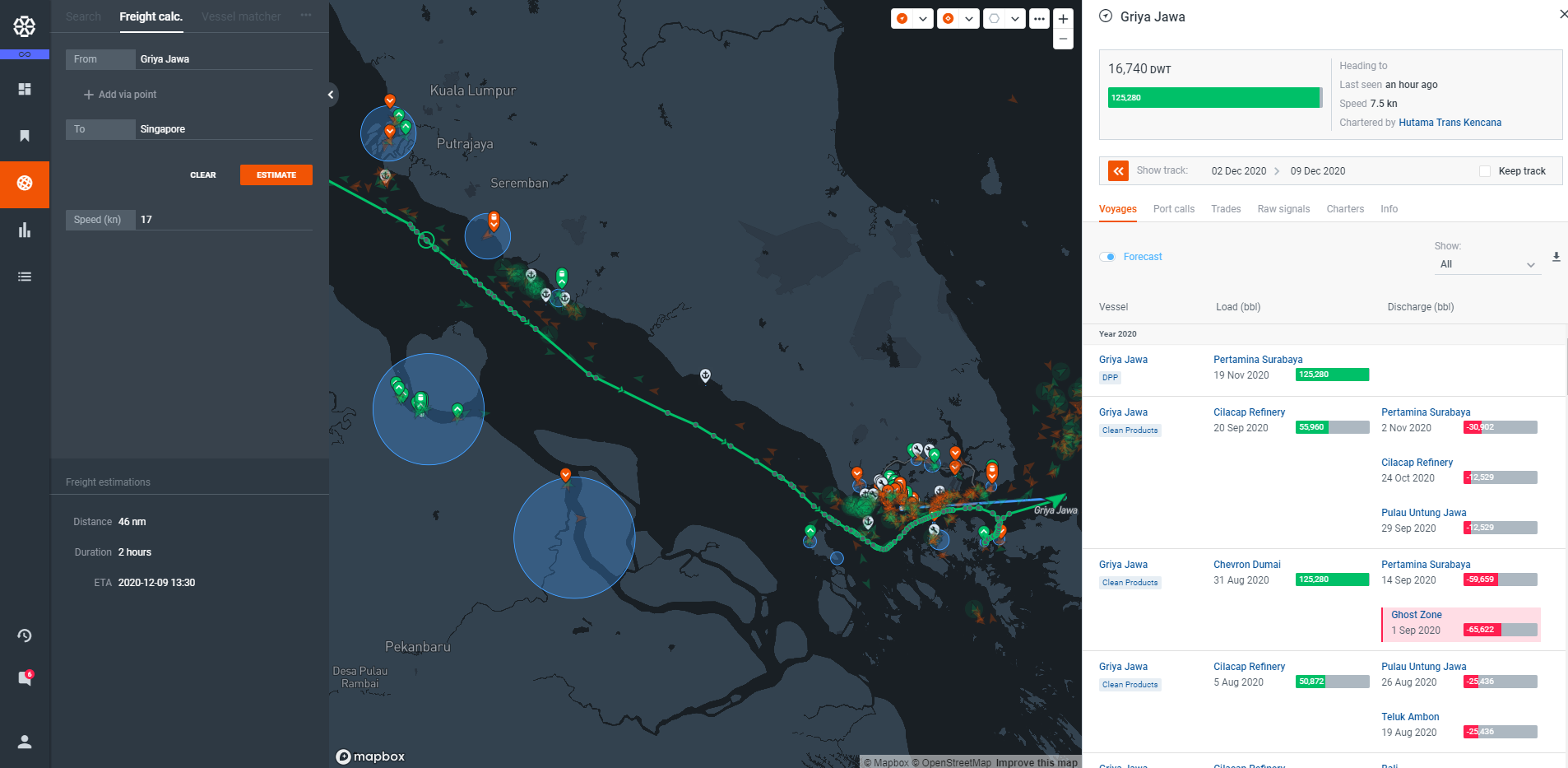Click the download icon beside Show dropdown
1568x768 pixels.
click(1556, 257)
